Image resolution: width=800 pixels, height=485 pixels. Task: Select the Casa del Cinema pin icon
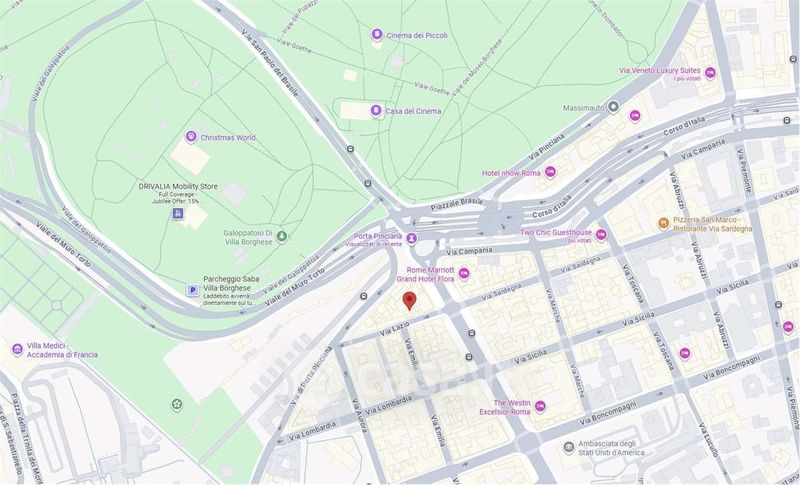[x=376, y=110]
